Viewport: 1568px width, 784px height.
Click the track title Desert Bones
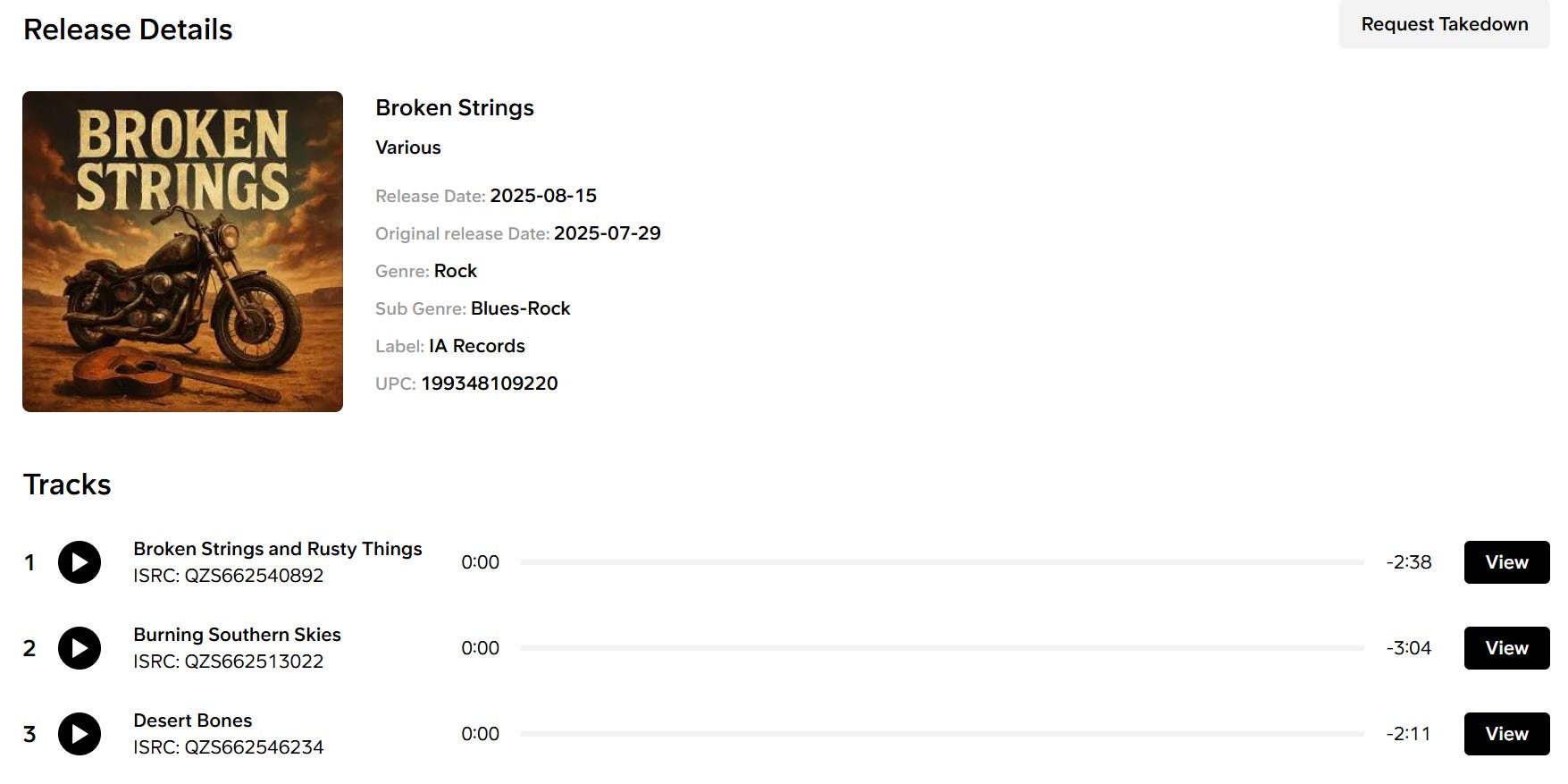pos(193,721)
